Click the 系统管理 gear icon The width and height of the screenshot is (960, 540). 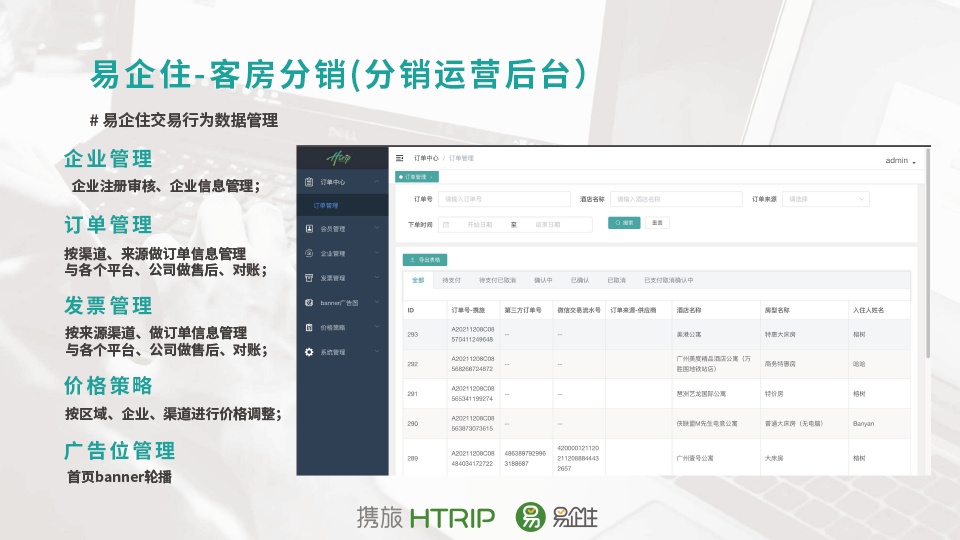(309, 352)
